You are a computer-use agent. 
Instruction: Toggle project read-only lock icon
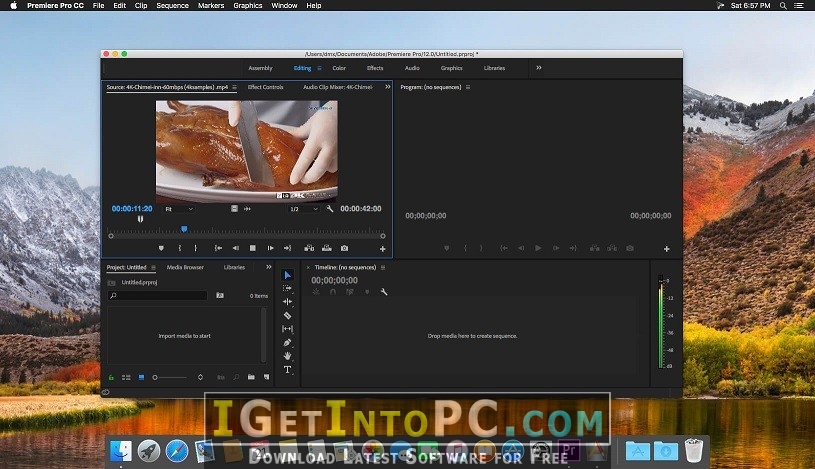(111, 377)
